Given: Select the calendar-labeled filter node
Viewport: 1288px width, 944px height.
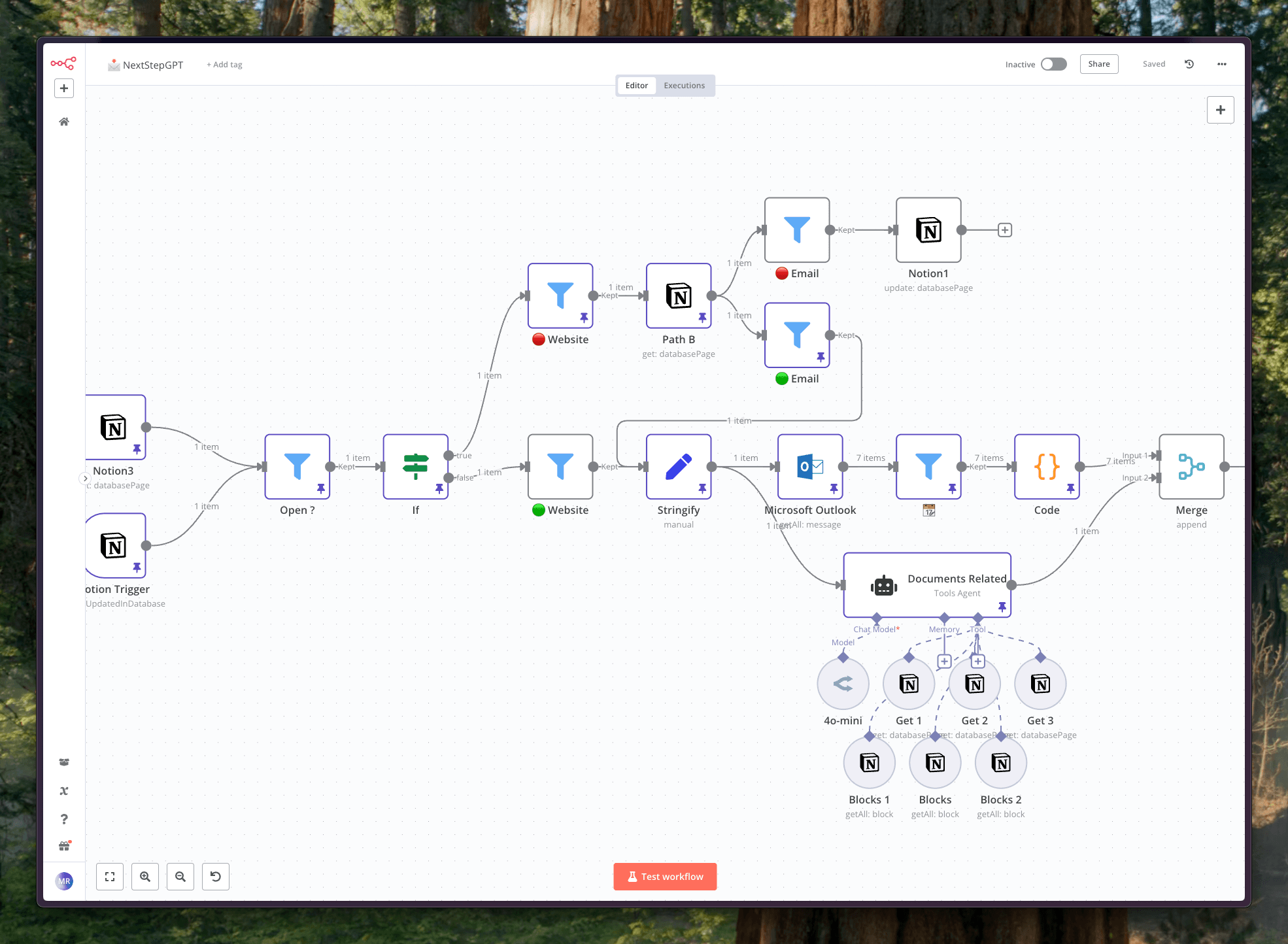Looking at the screenshot, I should click(928, 467).
